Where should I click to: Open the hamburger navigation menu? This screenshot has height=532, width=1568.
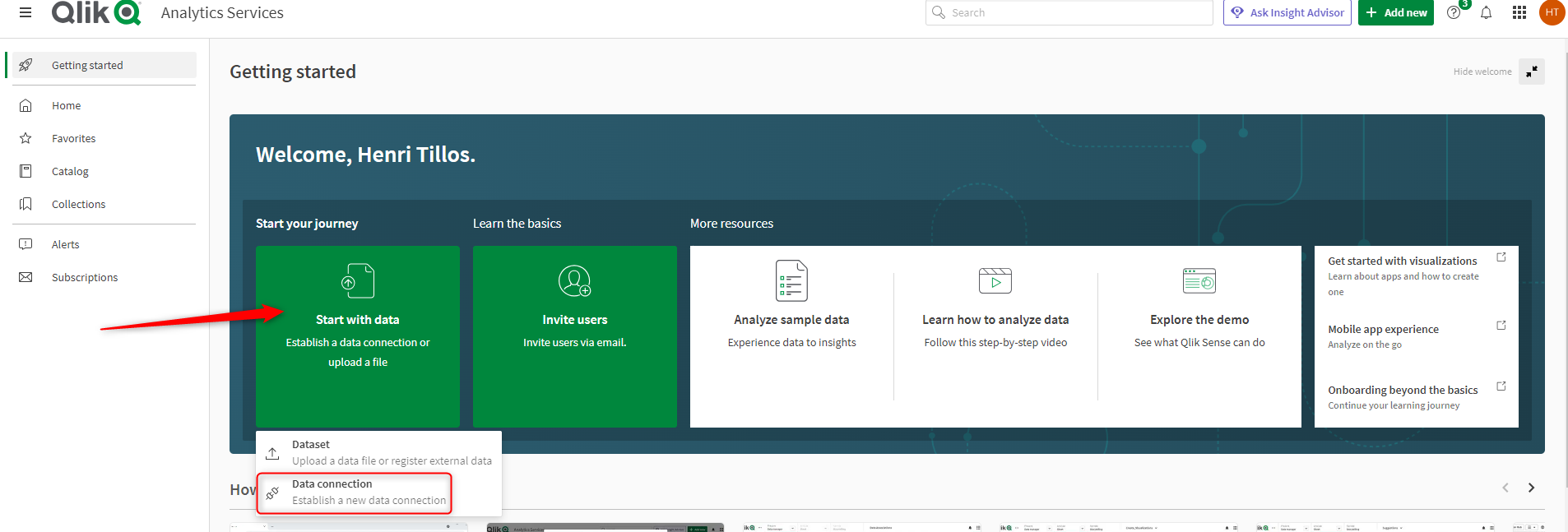coord(26,12)
